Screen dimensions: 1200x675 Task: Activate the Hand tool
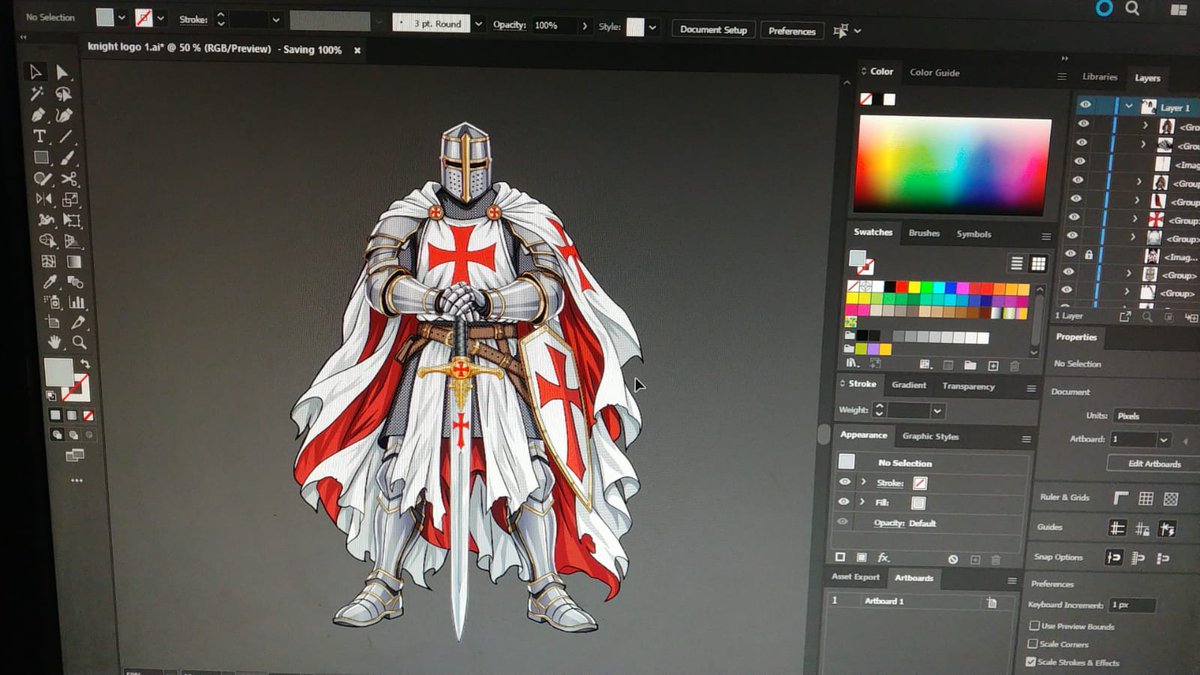[x=55, y=342]
